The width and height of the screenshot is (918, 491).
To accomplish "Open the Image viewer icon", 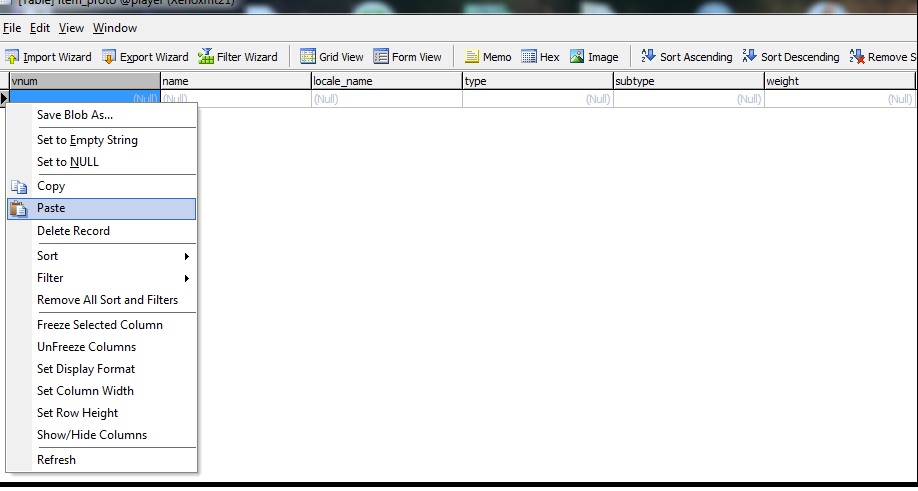I will coord(577,57).
